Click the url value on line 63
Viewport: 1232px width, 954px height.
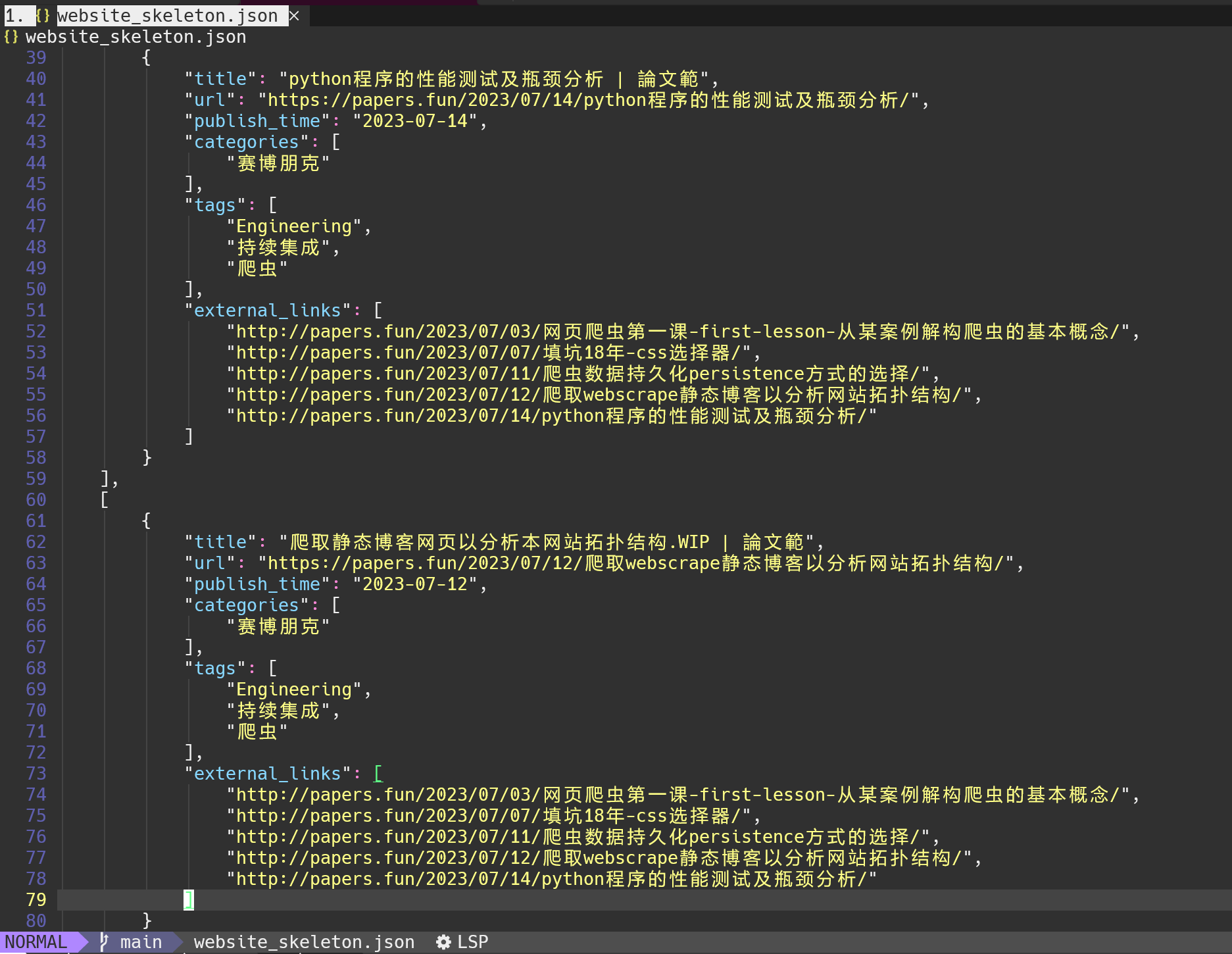(636, 563)
